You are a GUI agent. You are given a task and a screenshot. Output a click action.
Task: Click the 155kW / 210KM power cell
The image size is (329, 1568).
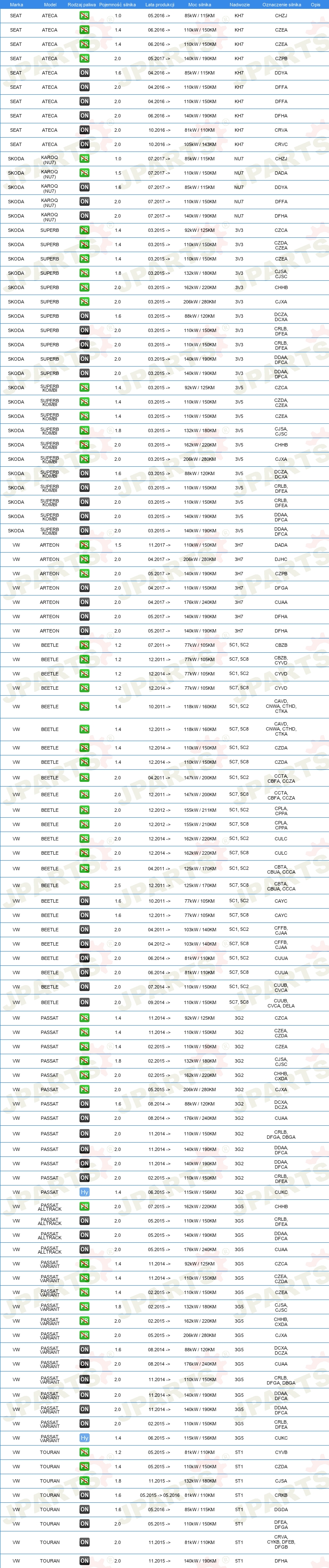[200, 824]
